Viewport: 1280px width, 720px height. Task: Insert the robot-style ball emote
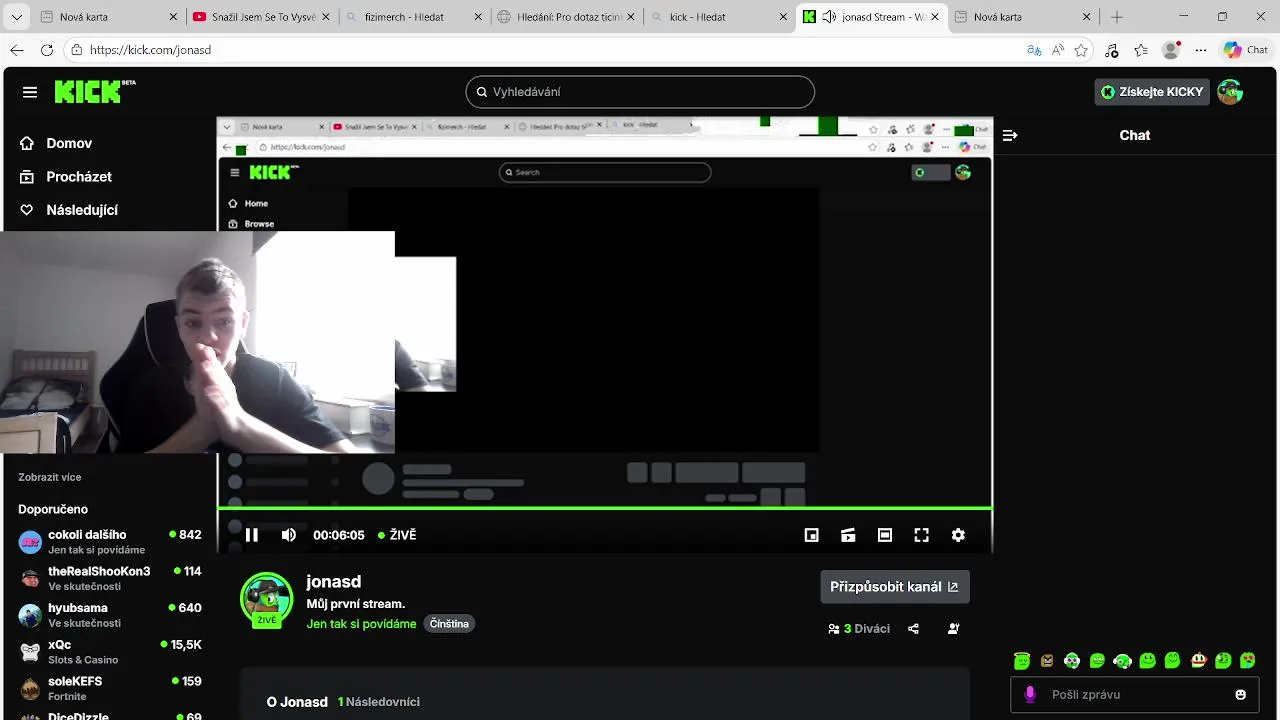tap(1072, 660)
